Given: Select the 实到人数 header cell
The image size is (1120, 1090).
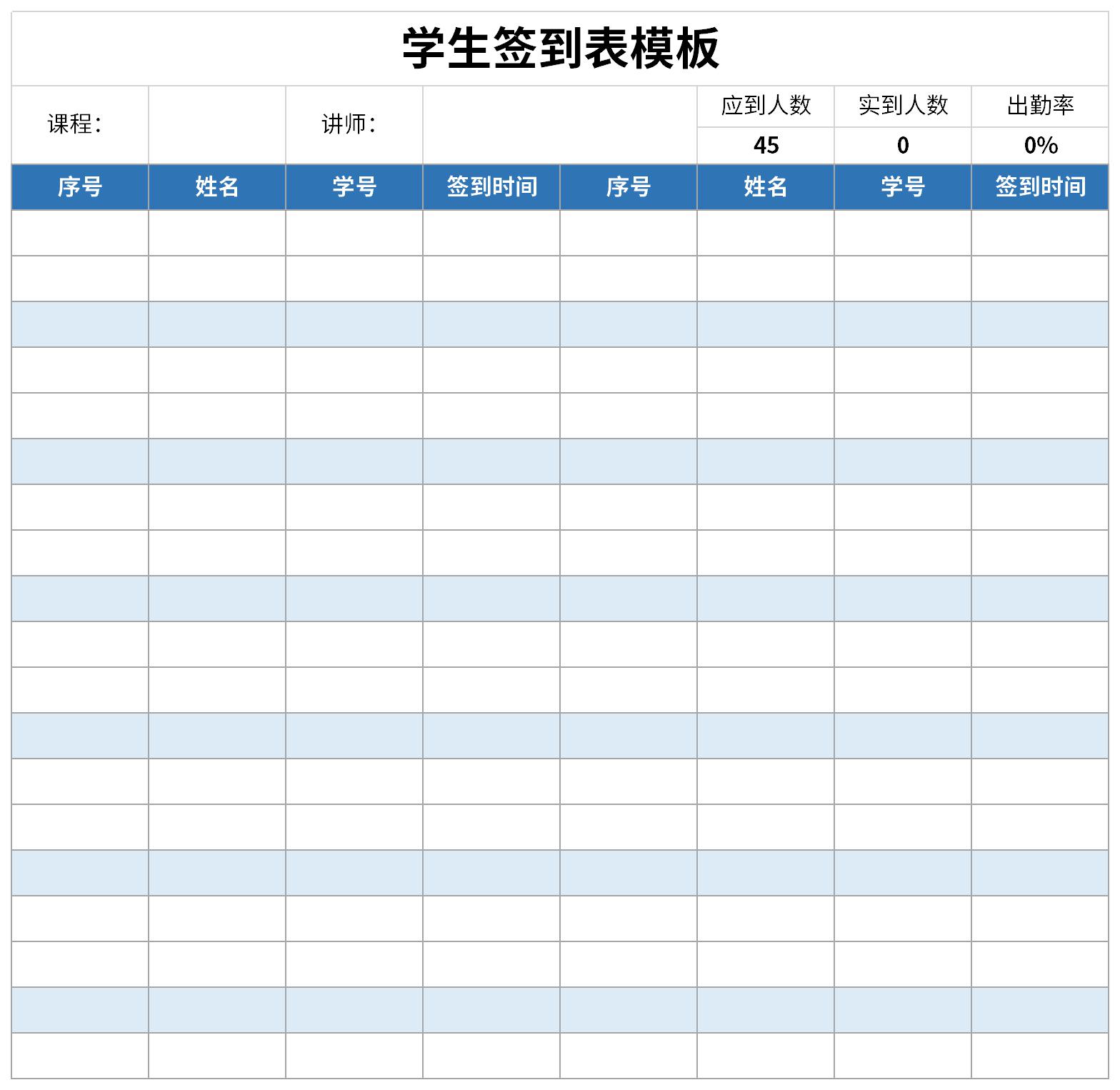Looking at the screenshot, I should 902,106.
